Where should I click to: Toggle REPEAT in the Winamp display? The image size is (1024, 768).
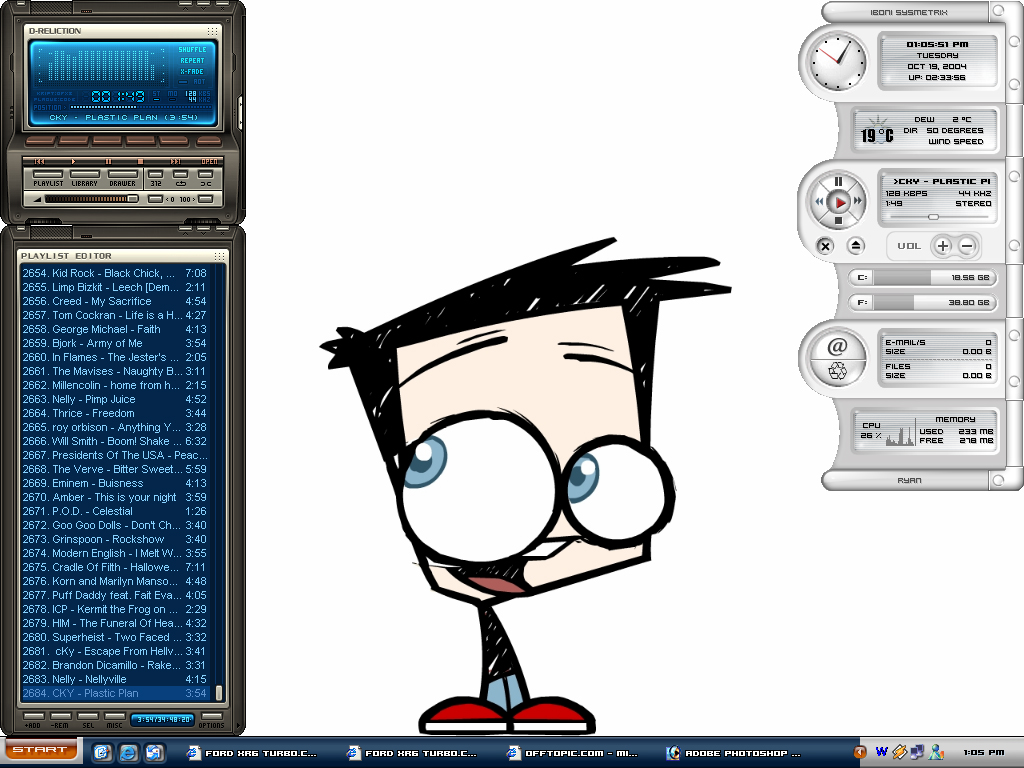[x=192, y=61]
